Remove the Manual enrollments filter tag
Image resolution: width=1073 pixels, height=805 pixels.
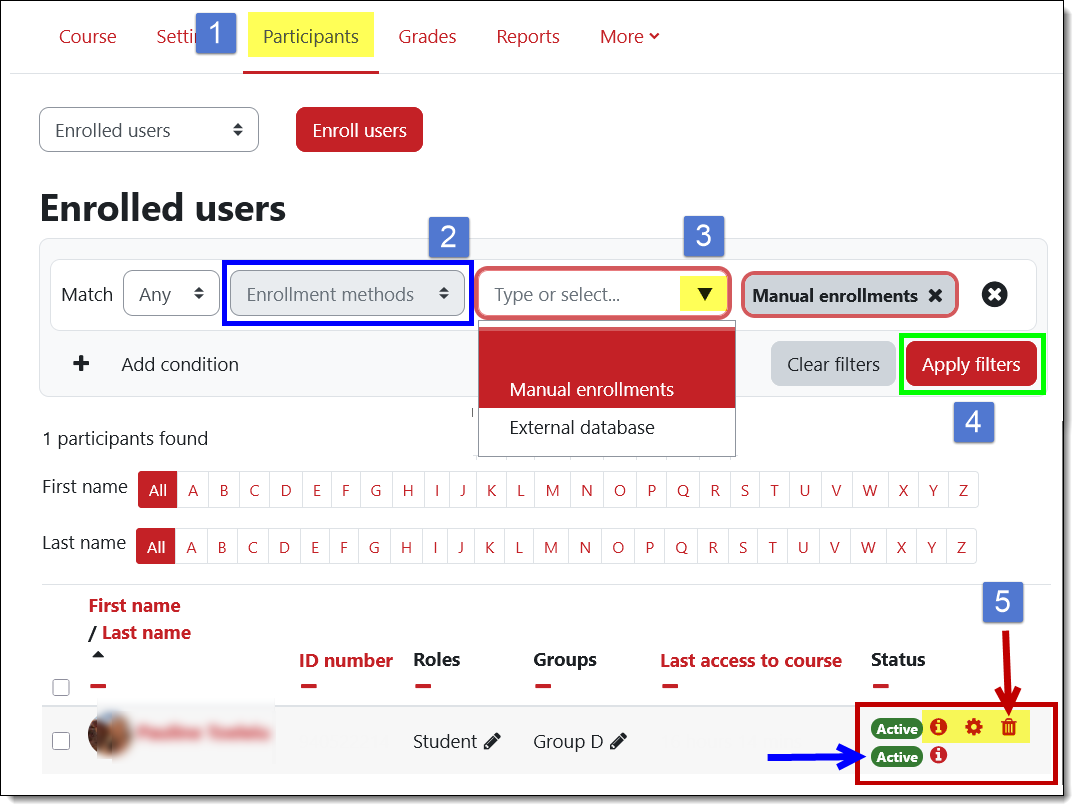935,295
